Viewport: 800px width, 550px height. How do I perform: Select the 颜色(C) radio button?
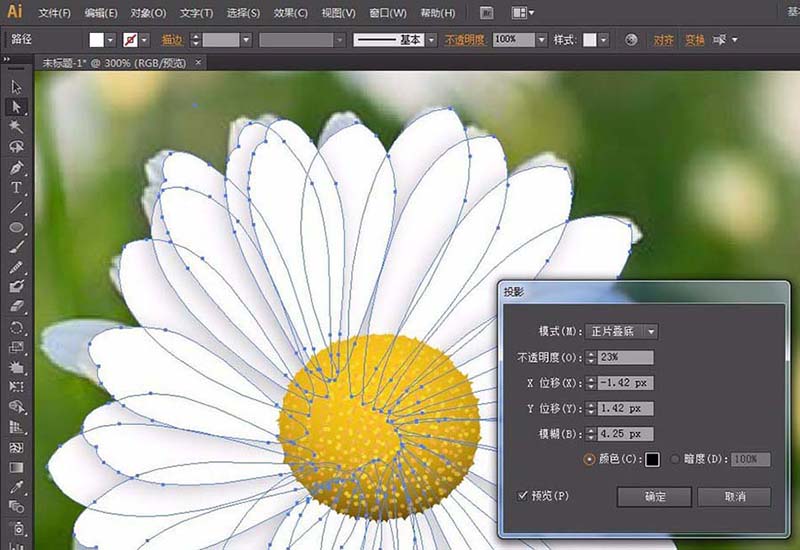[589, 459]
